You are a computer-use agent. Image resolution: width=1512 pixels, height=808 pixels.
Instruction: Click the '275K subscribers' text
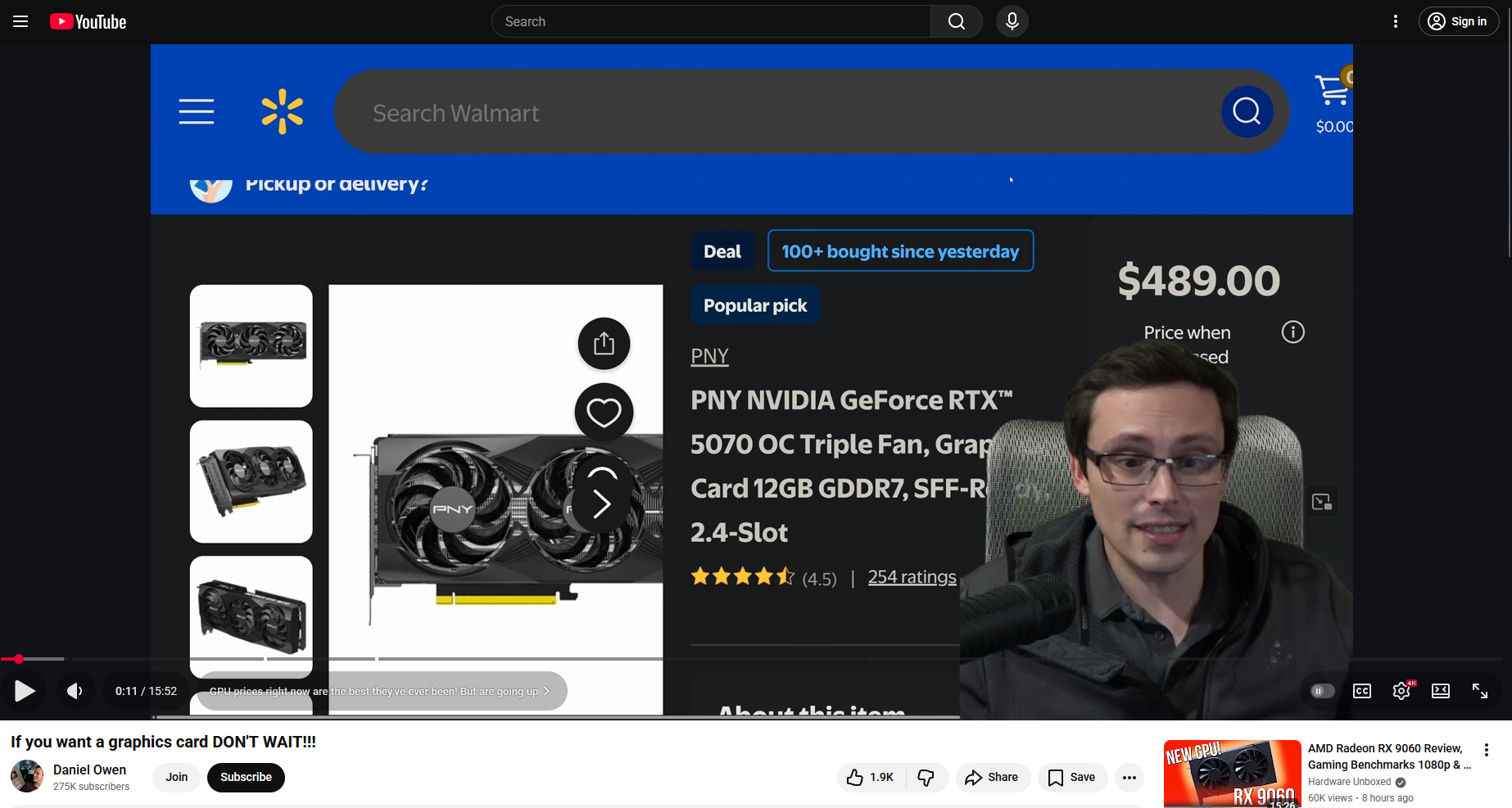91,787
